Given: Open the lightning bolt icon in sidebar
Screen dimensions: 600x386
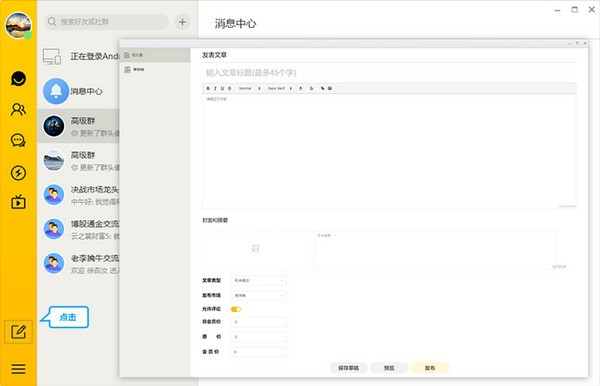Looking at the screenshot, I should point(18,173).
